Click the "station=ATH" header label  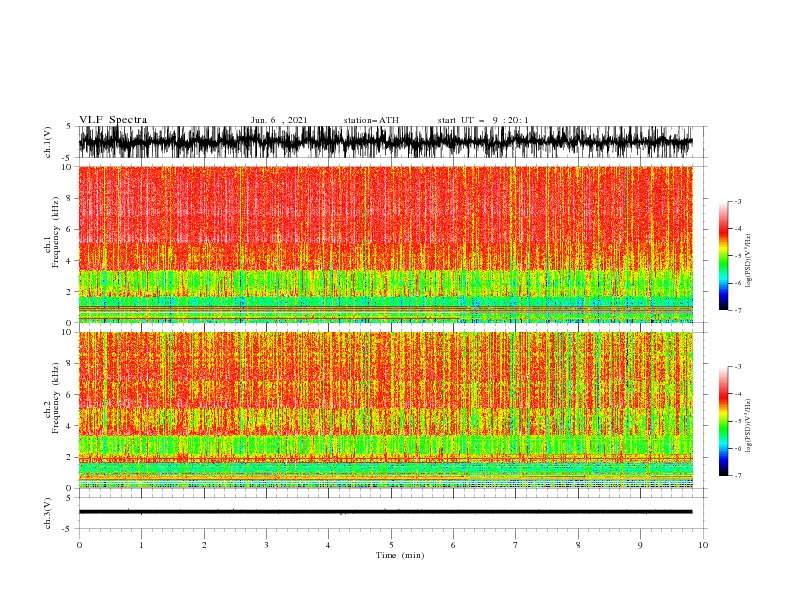(371, 120)
